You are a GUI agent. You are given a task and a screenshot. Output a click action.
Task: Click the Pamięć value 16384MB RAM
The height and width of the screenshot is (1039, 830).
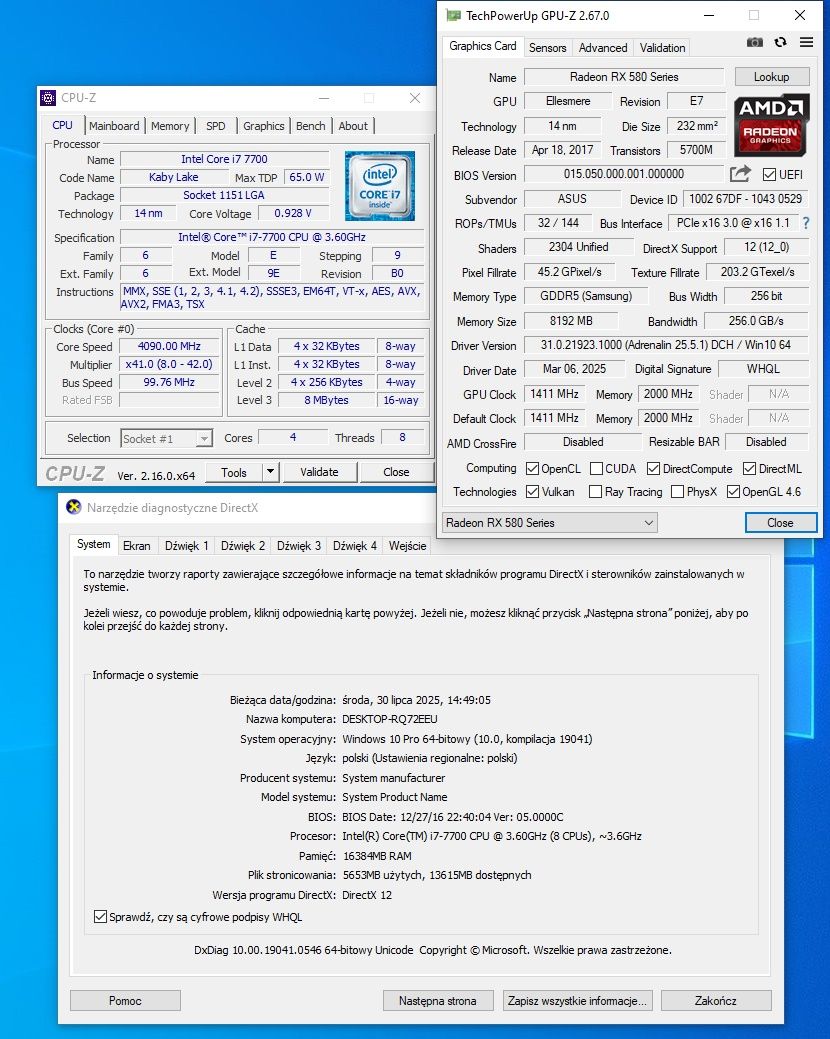(x=377, y=856)
